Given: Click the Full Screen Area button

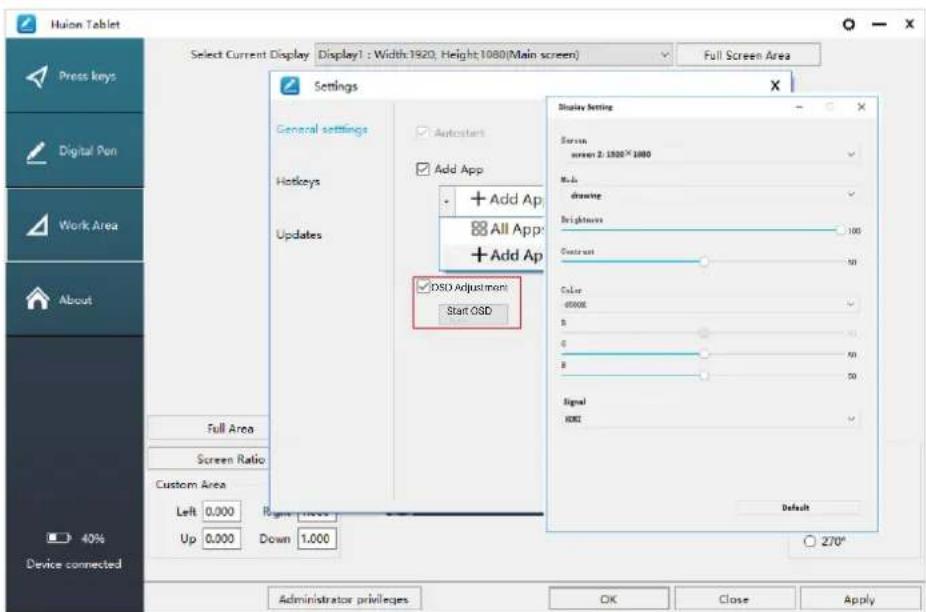Looking at the screenshot, I should 748,55.
